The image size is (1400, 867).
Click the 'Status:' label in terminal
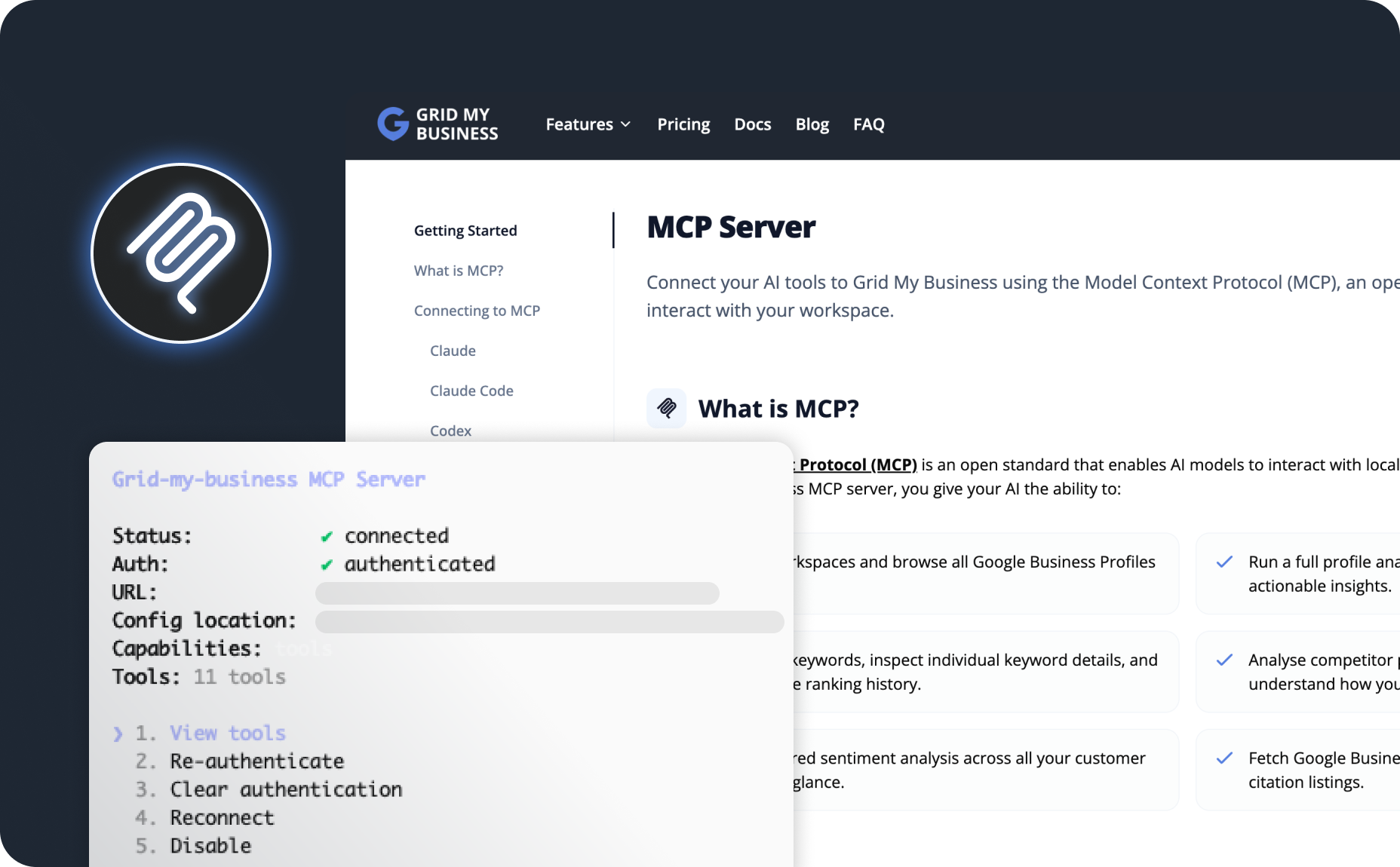[x=152, y=536]
